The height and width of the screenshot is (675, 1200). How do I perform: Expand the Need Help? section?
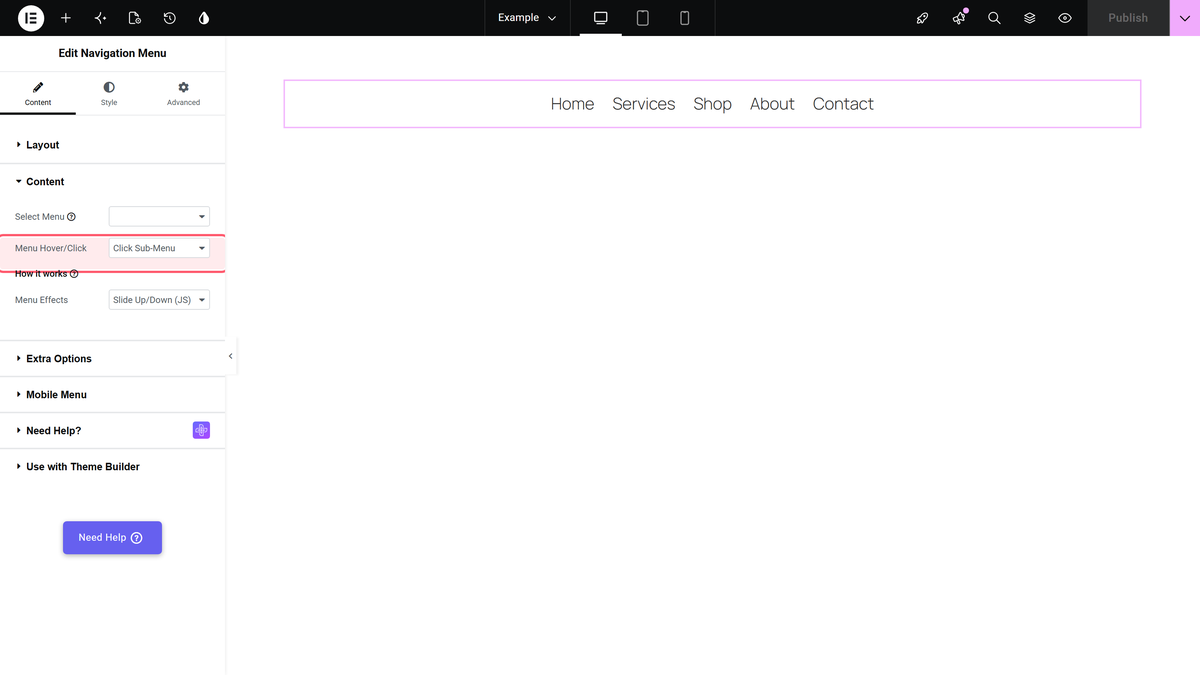pos(112,431)
